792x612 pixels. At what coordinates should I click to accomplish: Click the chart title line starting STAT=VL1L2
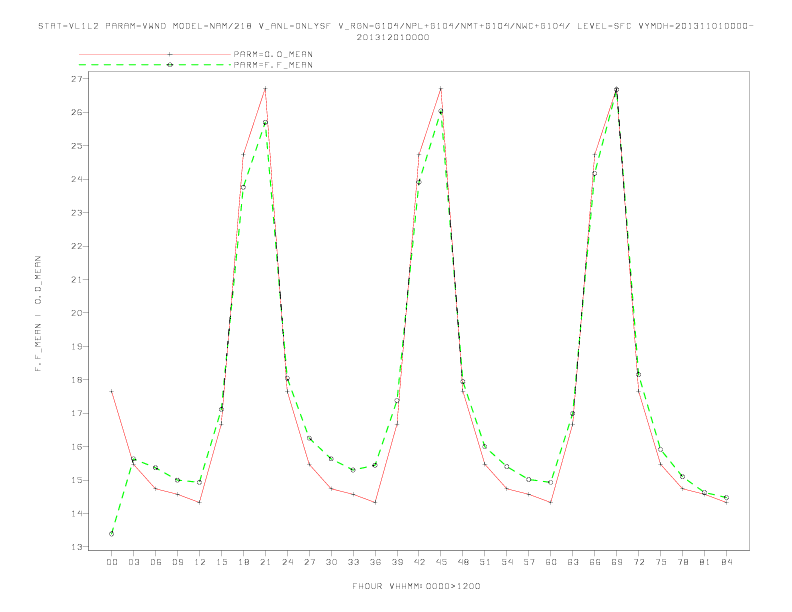tap(395, 26)
